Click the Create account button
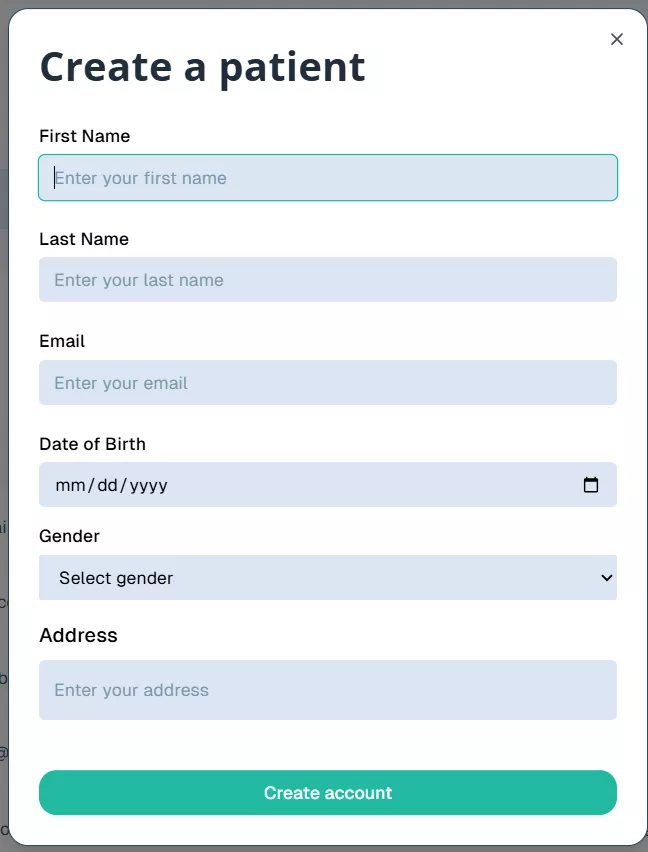The height and width of the screenshot is (852, 648). (328, 792)
